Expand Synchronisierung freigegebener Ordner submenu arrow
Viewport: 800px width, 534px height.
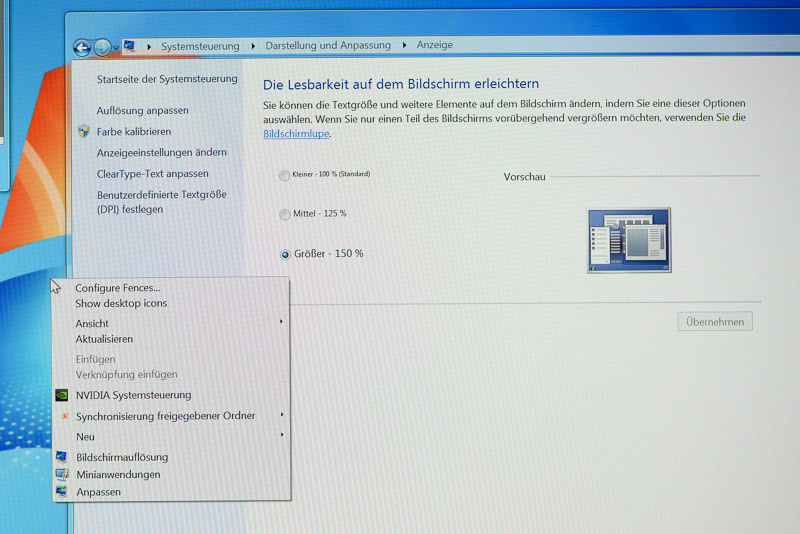coord(281,415)
